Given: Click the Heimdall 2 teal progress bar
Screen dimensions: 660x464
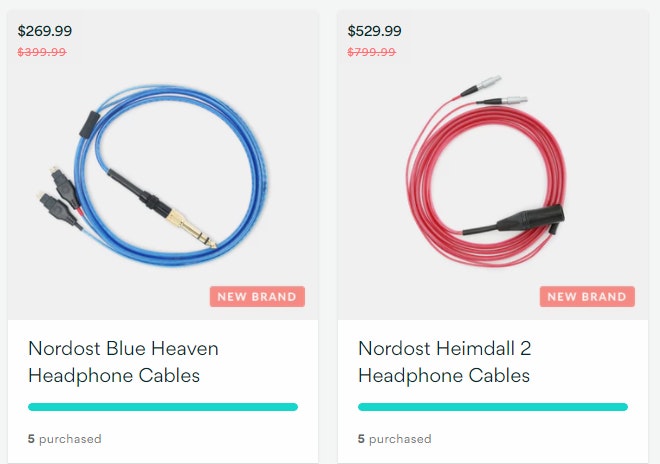Looking at the screenshot, I should click(x=493, y=407).
